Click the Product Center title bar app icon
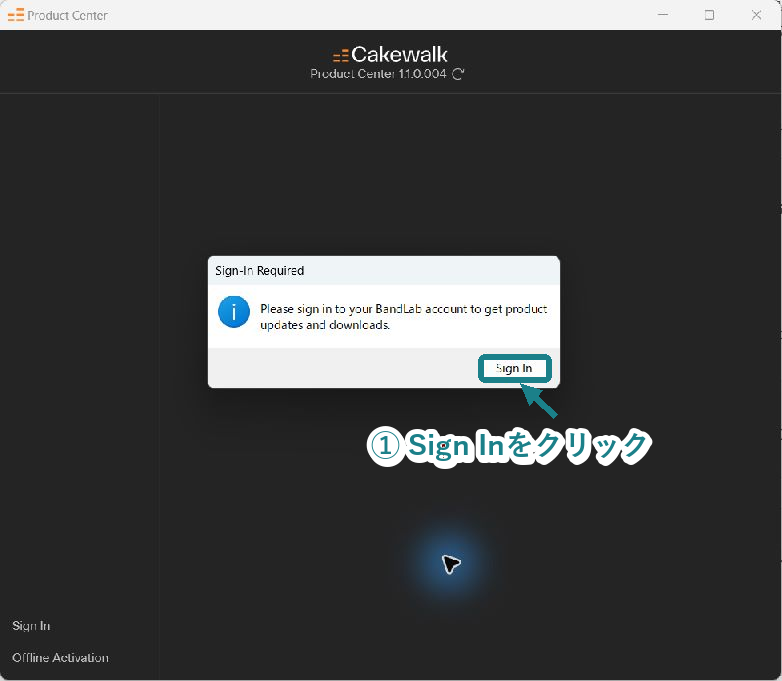 point(15,15)
